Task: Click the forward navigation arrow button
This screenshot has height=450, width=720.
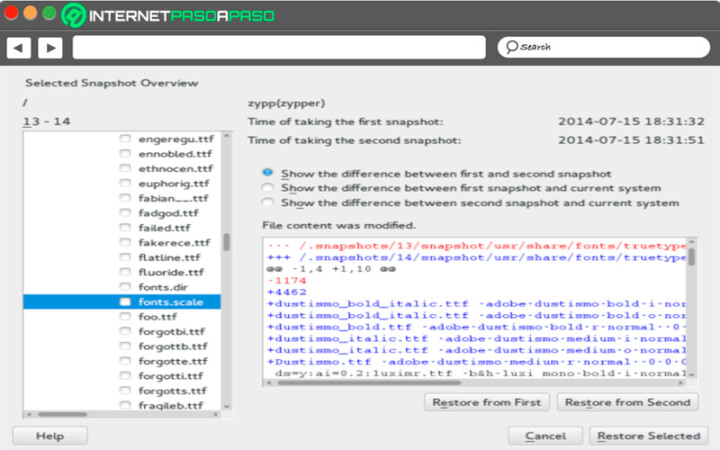Action: pyautogui.click(x=50, y=47)
